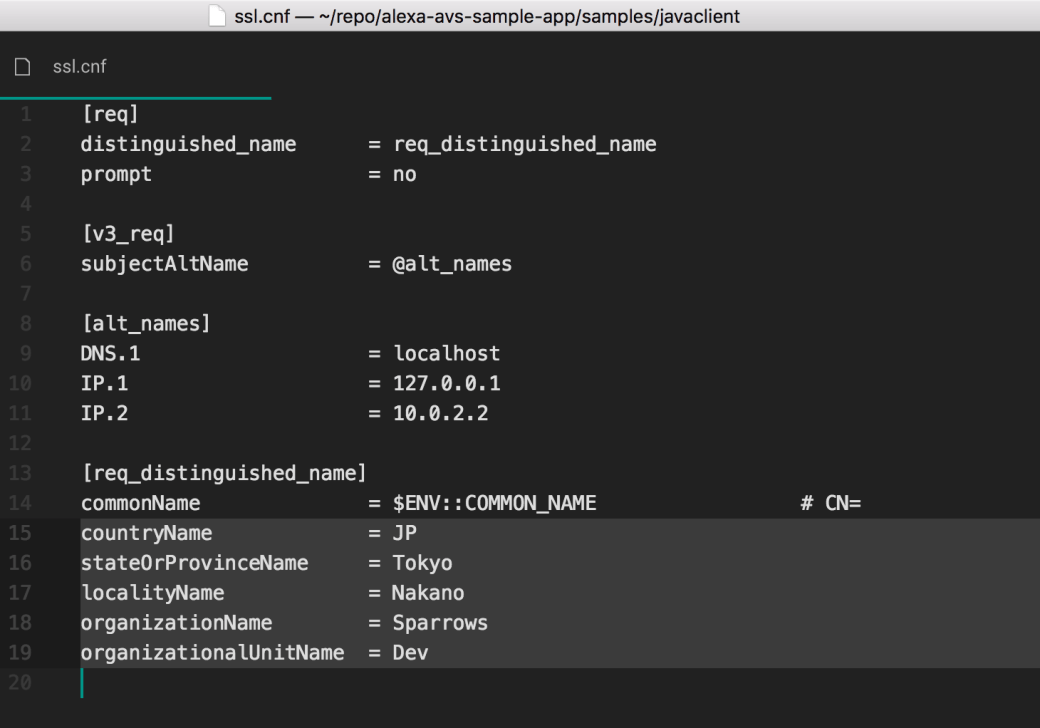
Task: Click the $ENV::COMMON_NAME value
Action: pyautogui.click(x=494, y=503)
